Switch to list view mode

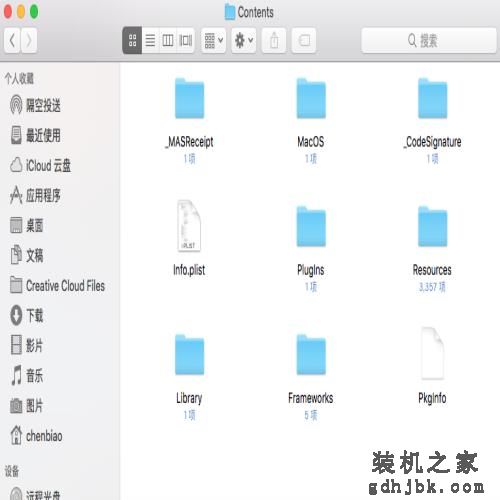point(150,40)
